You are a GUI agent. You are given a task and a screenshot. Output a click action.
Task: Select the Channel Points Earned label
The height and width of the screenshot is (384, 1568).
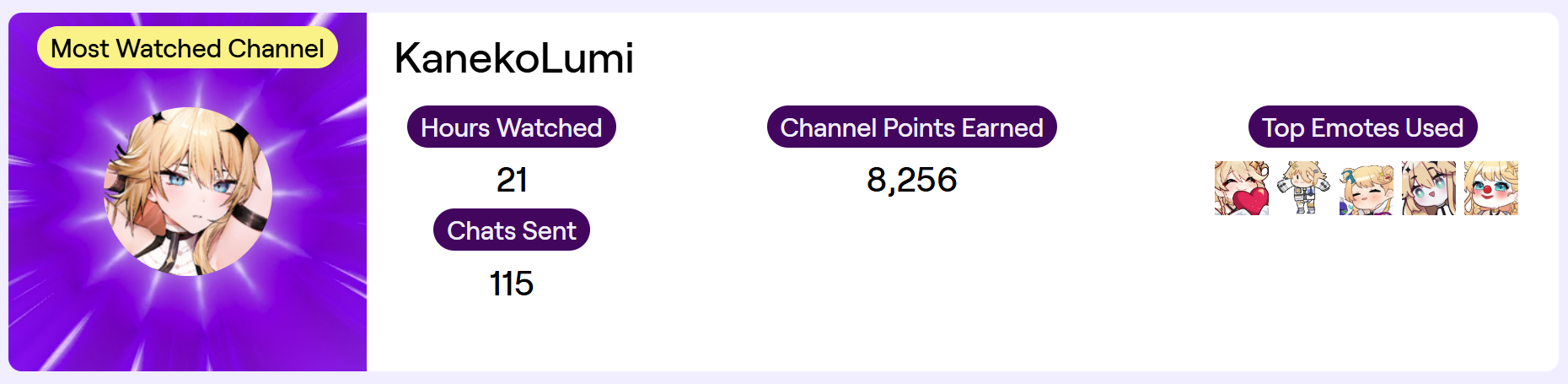click(912, 127)
